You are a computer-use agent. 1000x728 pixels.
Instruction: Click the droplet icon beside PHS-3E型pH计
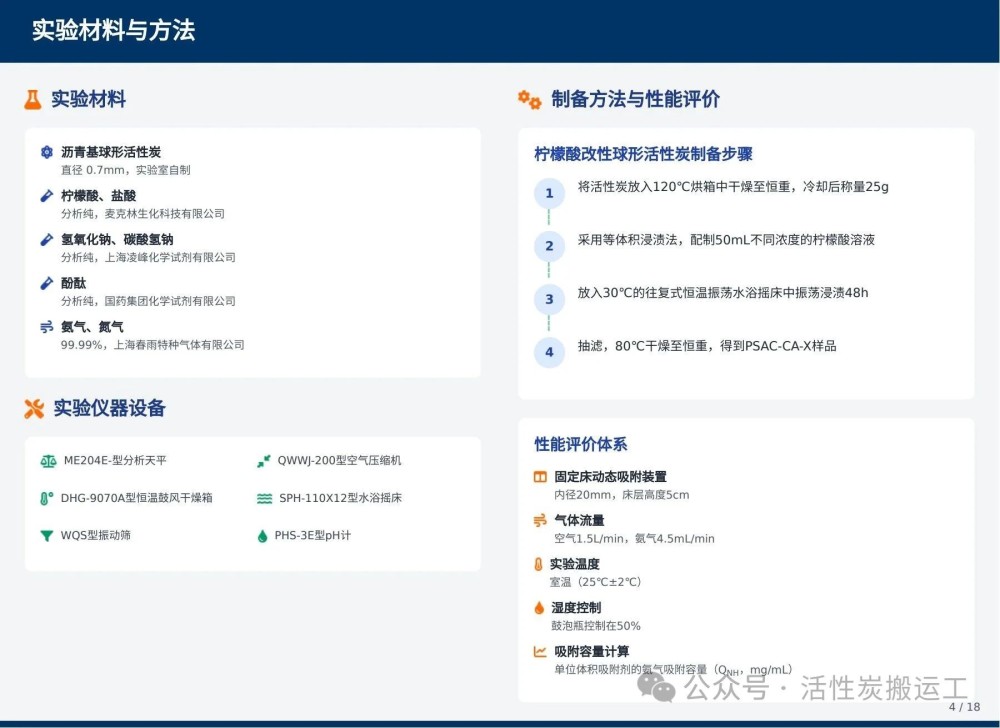point(263,536)
